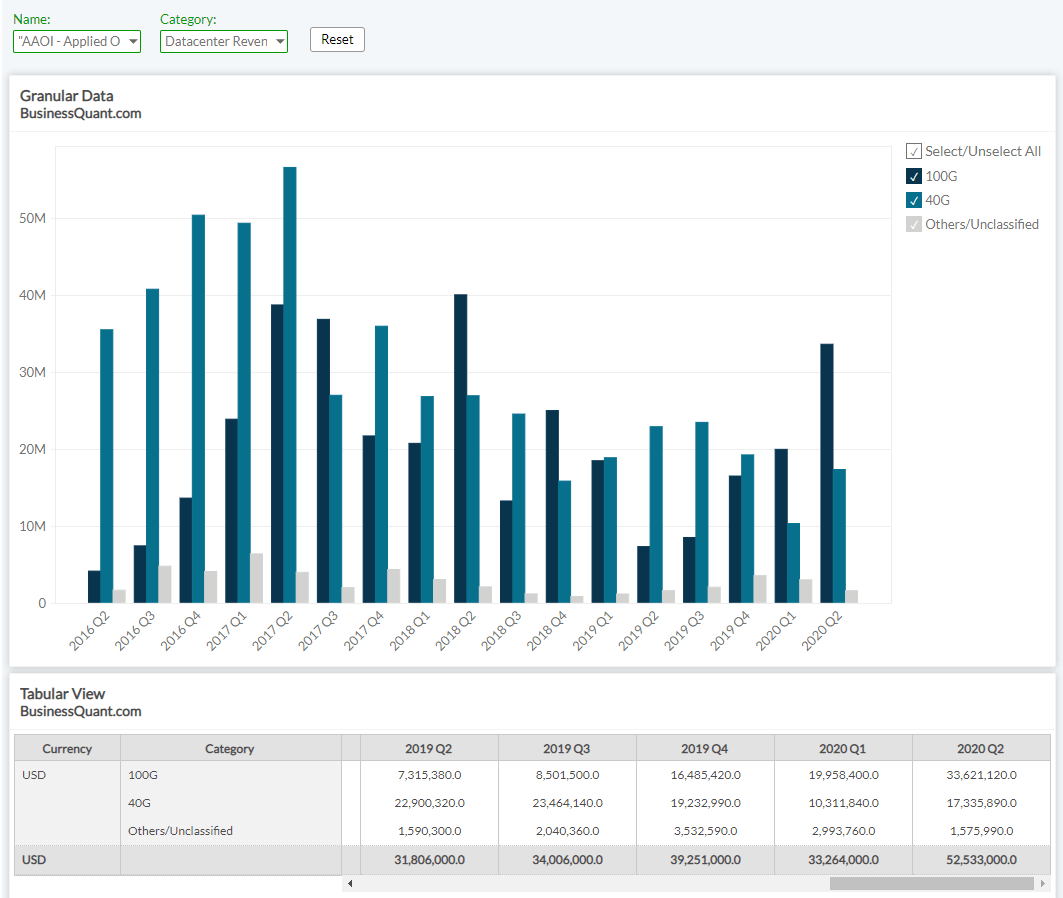The height and width of the screenshot is (898, 1063).
Task: Click the table scrollbar right arrow
Action: pos(1044,884)
